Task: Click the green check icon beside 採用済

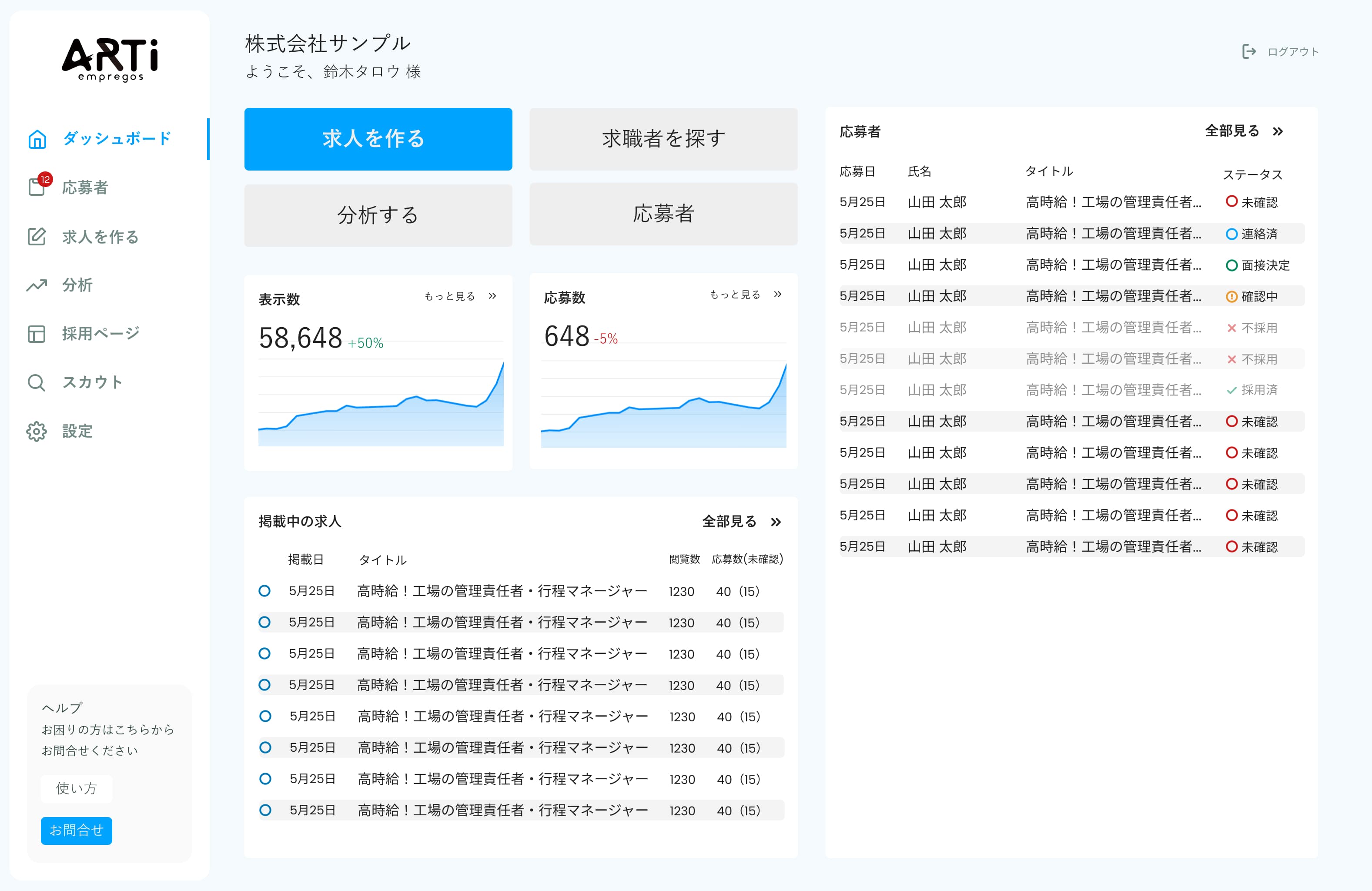Action: (1231, 390)
